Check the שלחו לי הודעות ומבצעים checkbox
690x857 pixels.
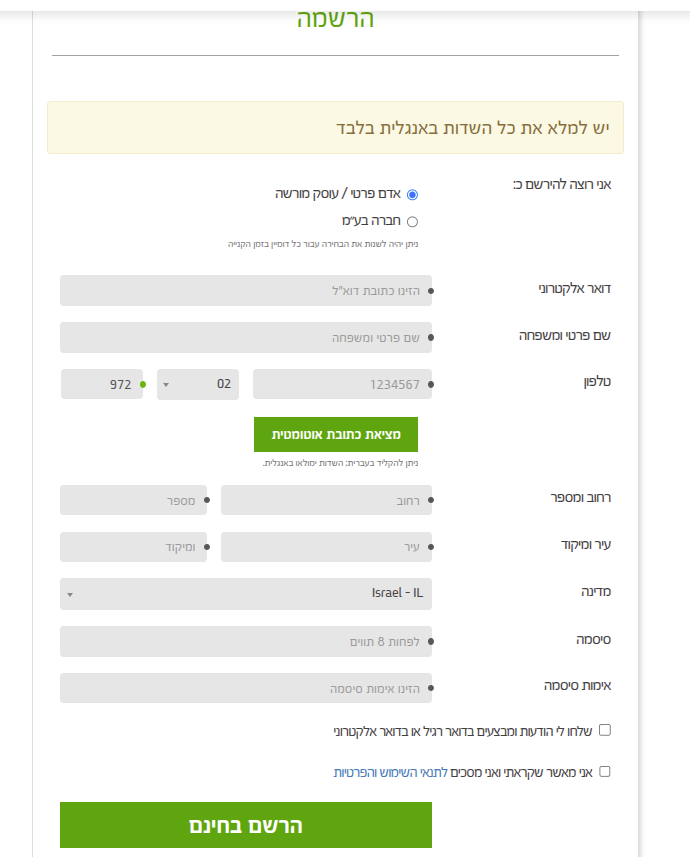pos(605,730)
